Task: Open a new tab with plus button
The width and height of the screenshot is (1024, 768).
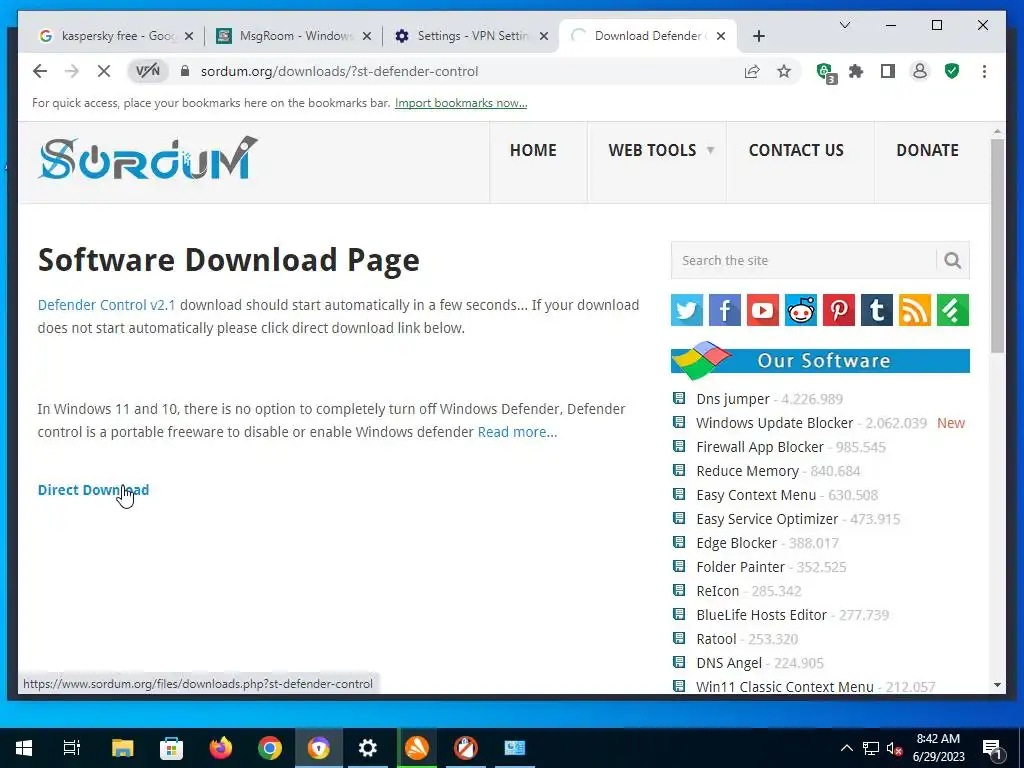Action: pos(758,36)
